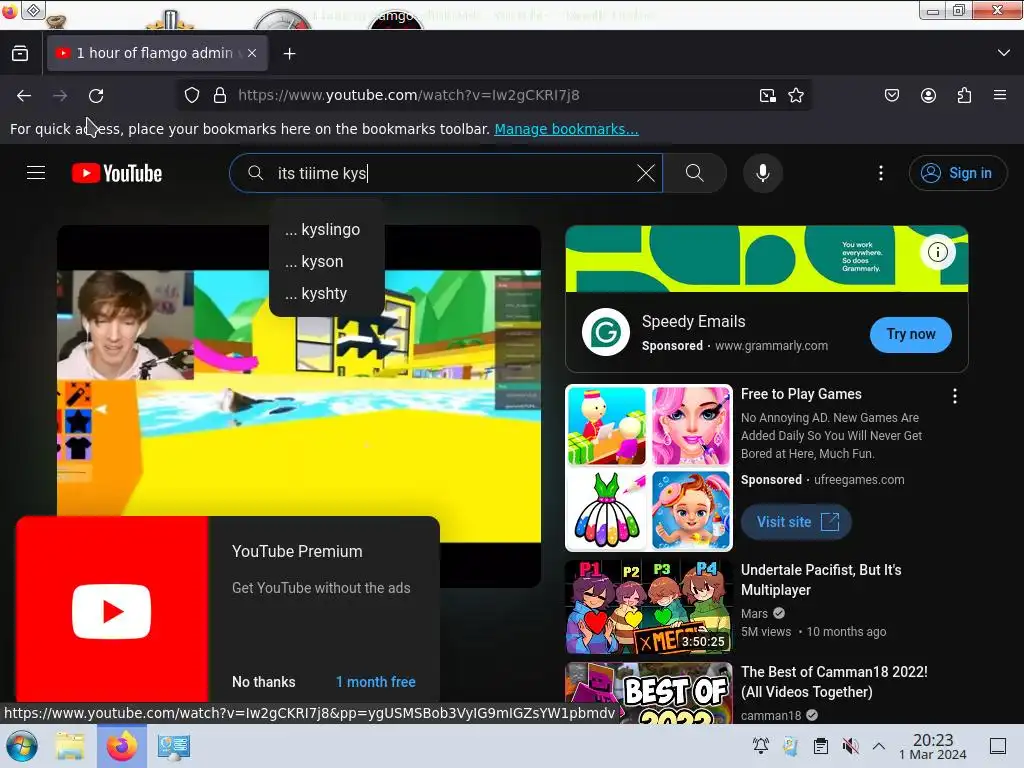1024x768 pixels.
Task: Select the 'kyshty' search suggestion
Action: (x=327, y=294)
